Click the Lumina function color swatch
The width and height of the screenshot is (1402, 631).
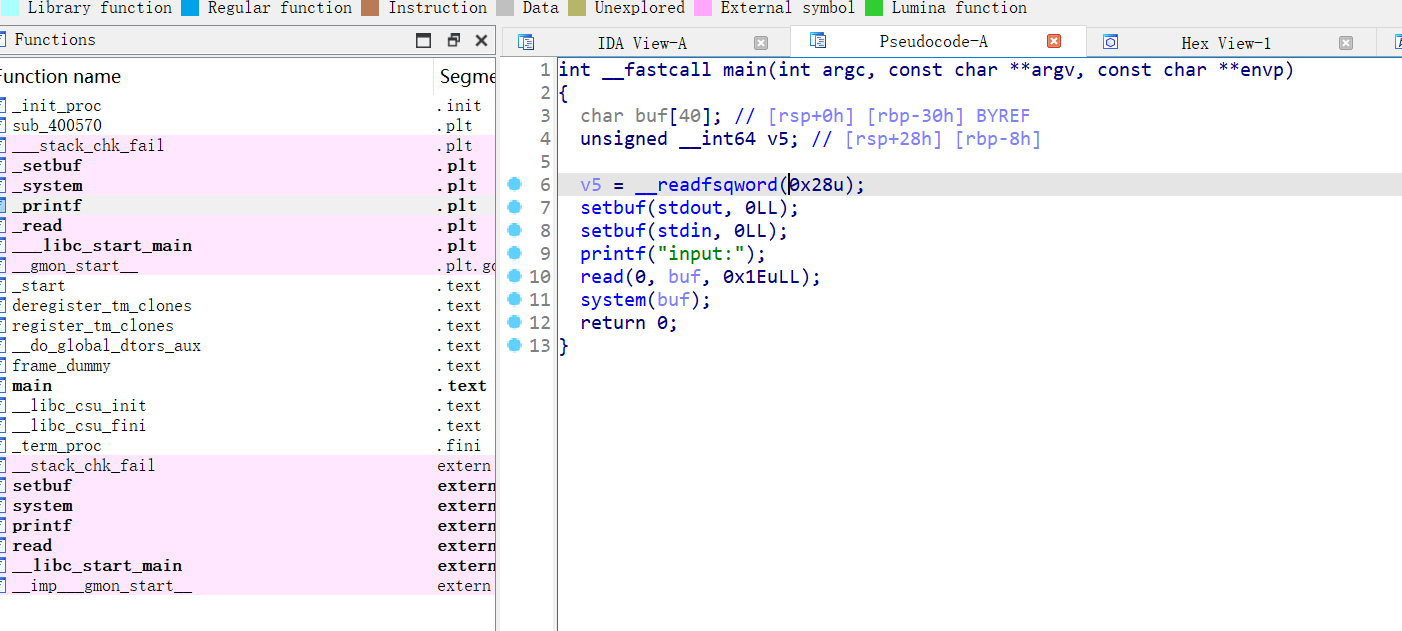pos(874,8)
